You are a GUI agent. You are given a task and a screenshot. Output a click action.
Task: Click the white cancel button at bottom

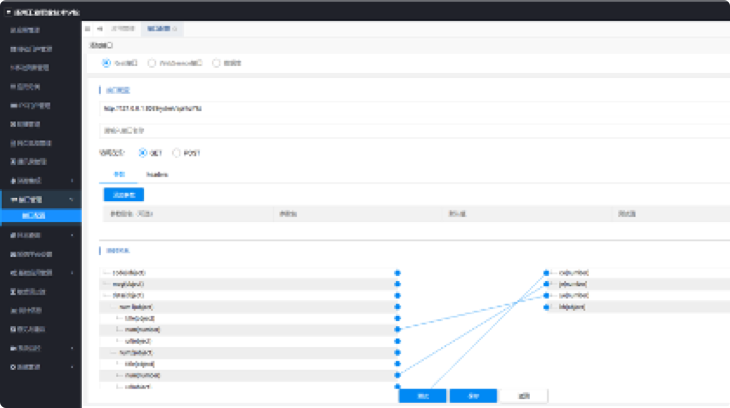523,396
